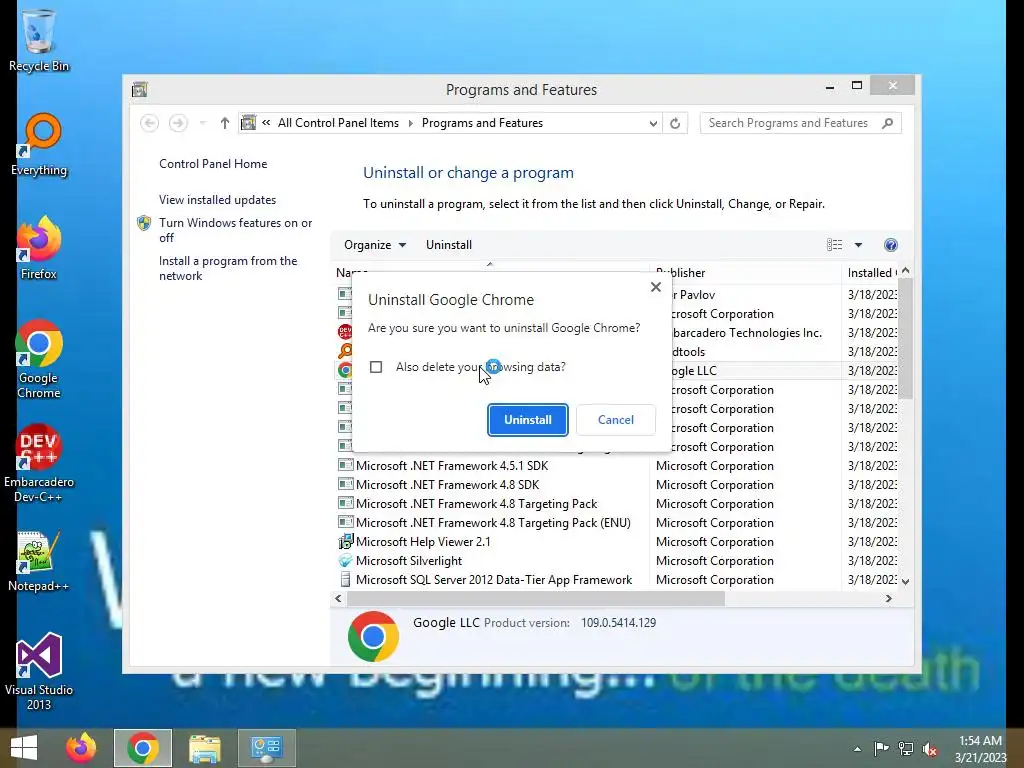This screenshot has width=1024, height=768.
Task: Select the Embarcadero Dev-C++ desktop shortcut
Action: click(39, 463)
